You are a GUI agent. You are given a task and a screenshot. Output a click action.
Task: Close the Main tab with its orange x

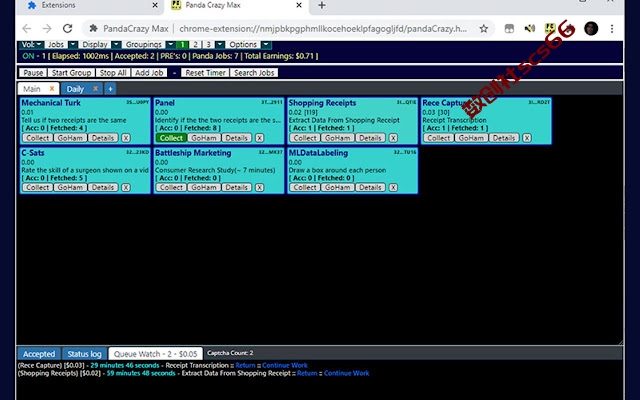(x=52, y=89)
